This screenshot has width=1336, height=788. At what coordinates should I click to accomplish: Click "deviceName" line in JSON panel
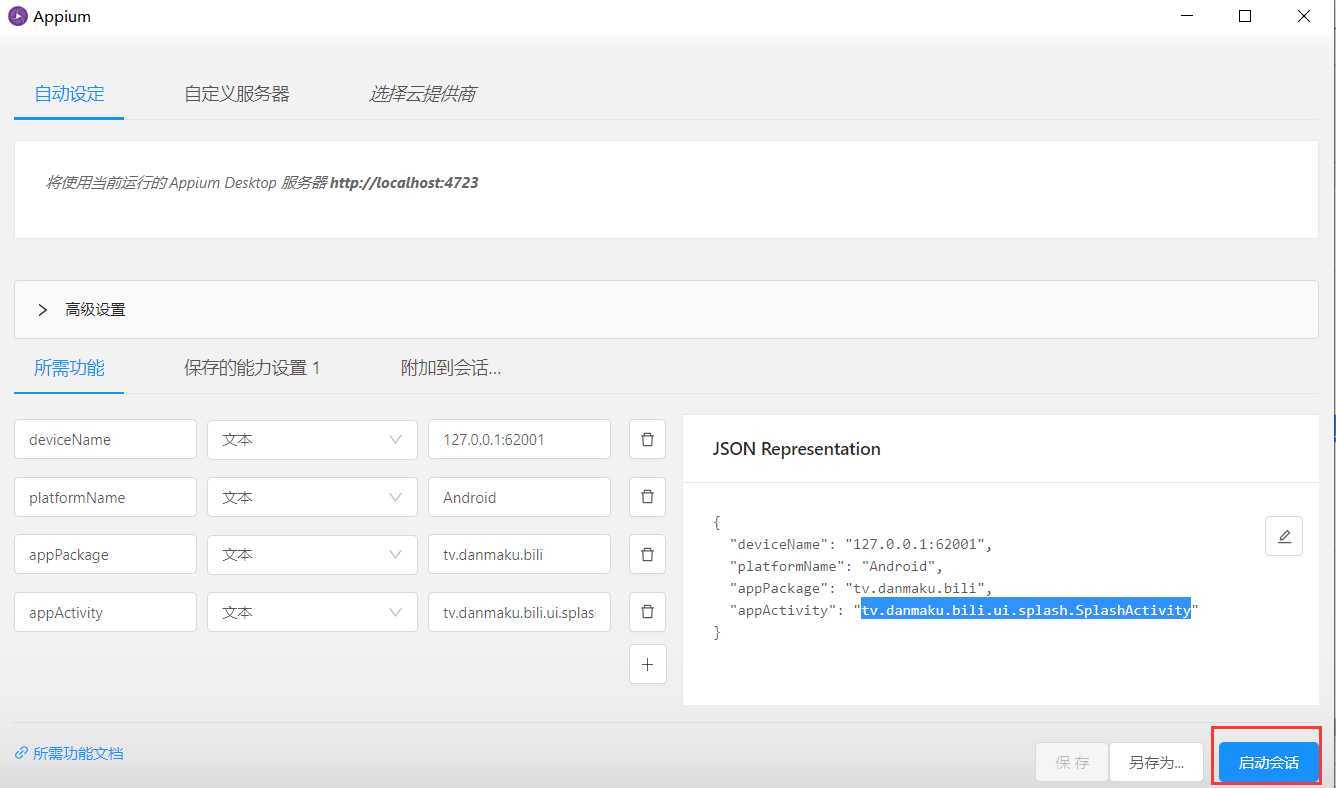click(861, 544)
